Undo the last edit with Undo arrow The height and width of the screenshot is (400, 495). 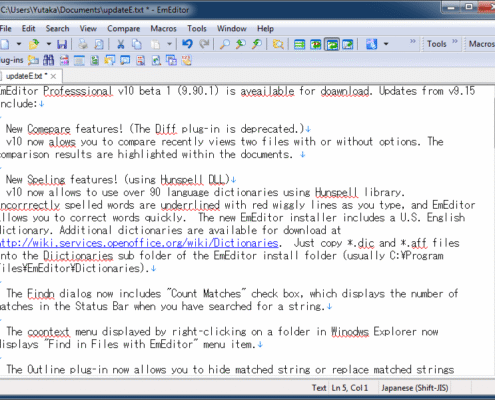tap(187, 44)
